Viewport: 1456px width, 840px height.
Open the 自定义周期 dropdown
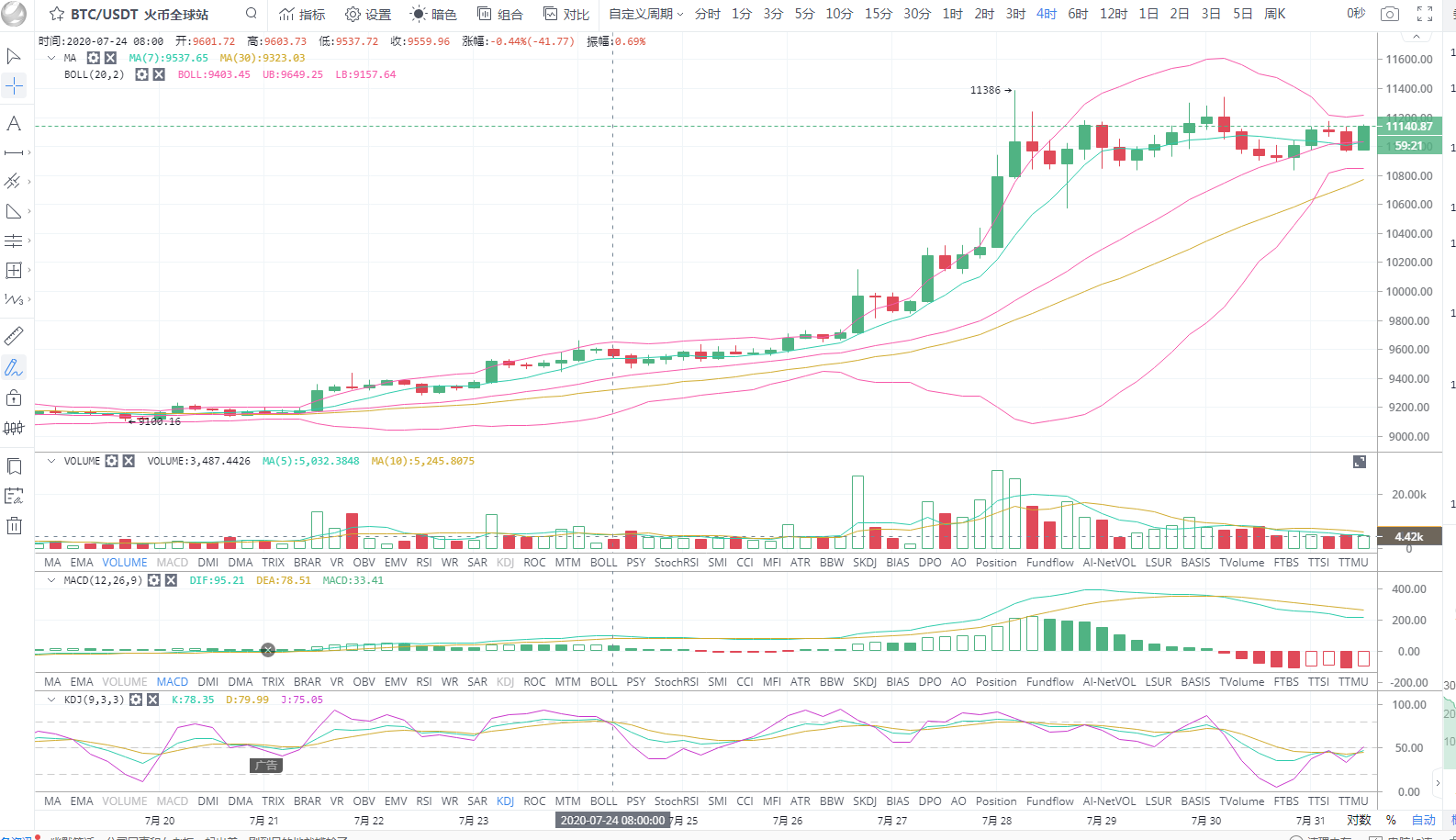(646, 14)
